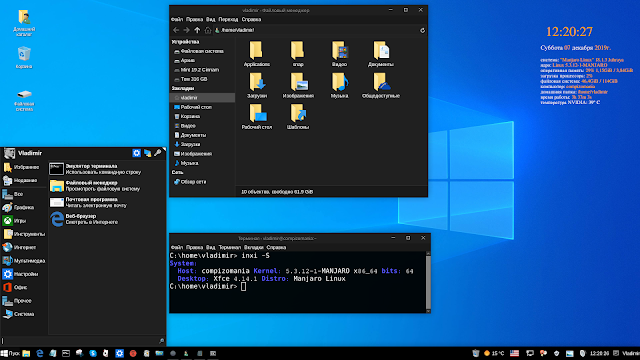Open Система category in start menu

24,314
